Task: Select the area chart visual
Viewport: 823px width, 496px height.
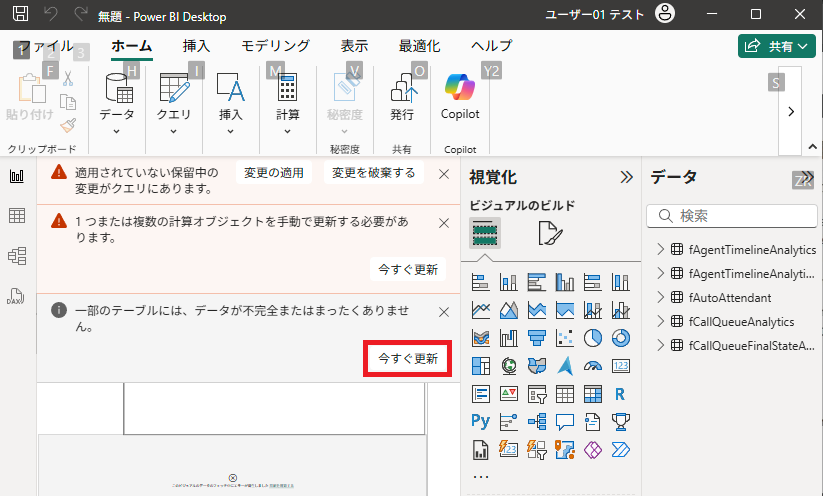Action: (509, 310)
